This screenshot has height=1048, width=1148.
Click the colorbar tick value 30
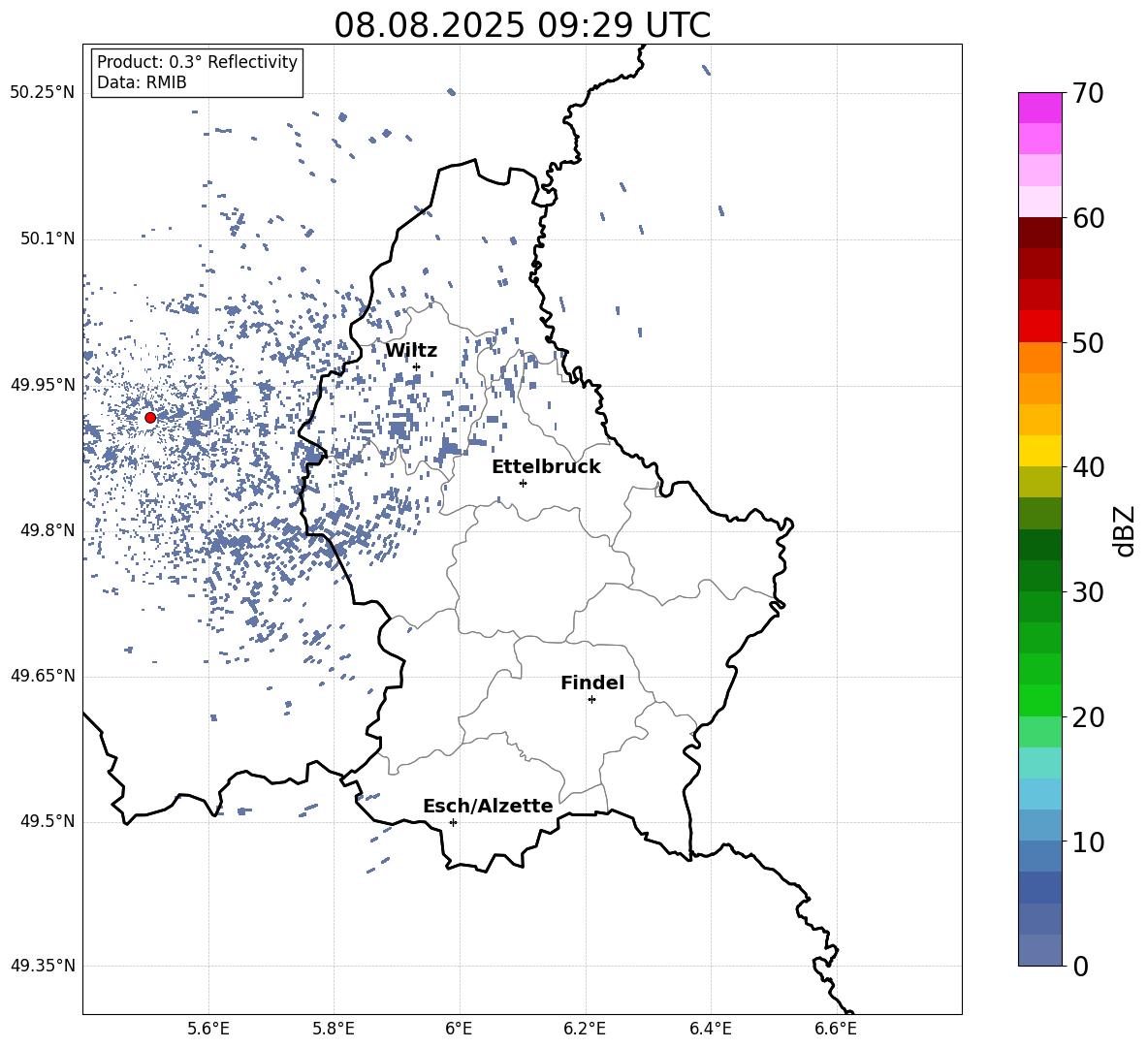(1088, 592)
